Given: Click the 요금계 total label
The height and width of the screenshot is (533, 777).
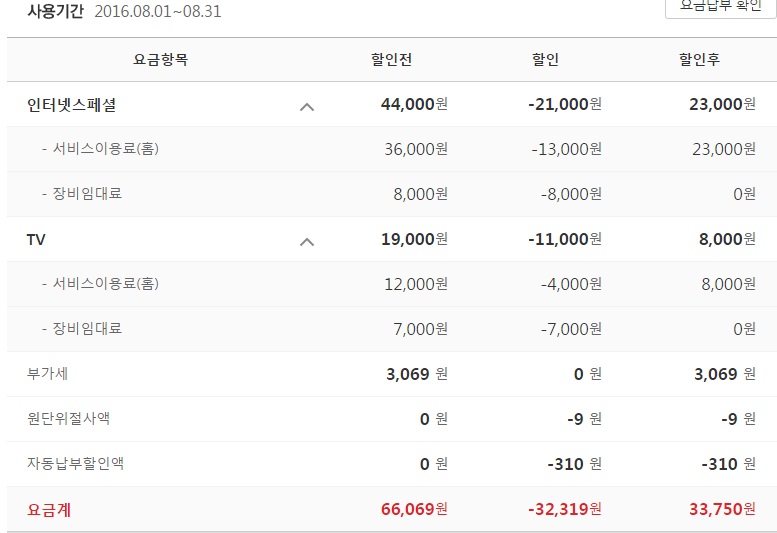Looking at the screenshot, I should [x=49, y=509].
